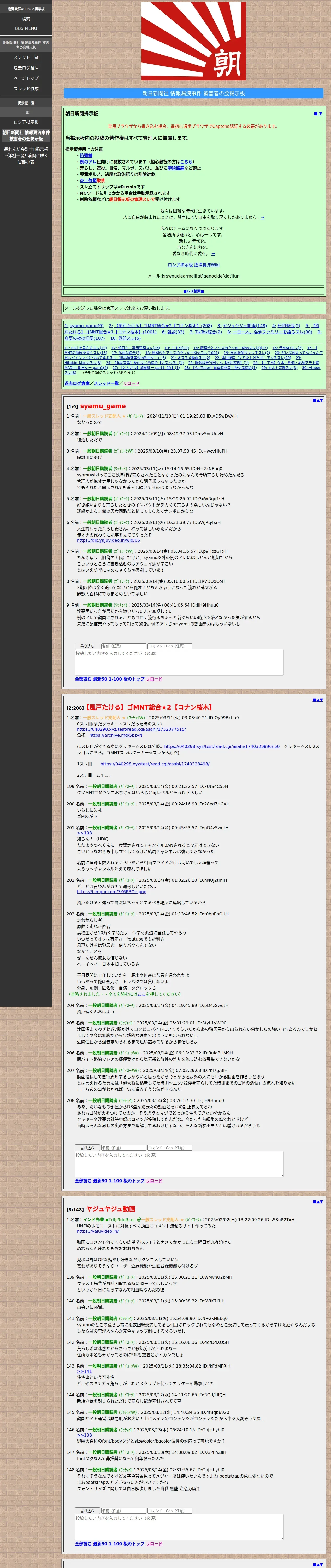Image resolution: width=331 pixels, height=1568 pixels.
Task: Focus 名前 field in ヤジュヤジュ動画 thread form
Action: click(123, 1511)
